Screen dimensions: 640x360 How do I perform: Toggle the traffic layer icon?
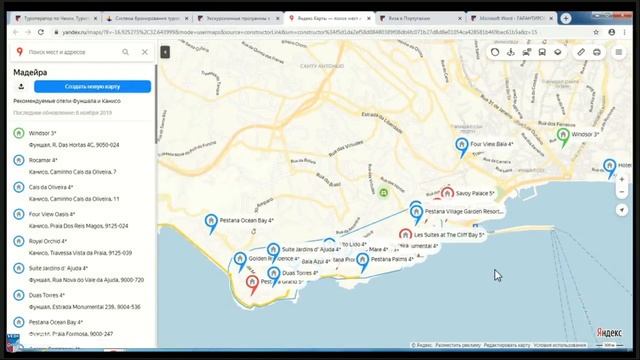point(495,52)
